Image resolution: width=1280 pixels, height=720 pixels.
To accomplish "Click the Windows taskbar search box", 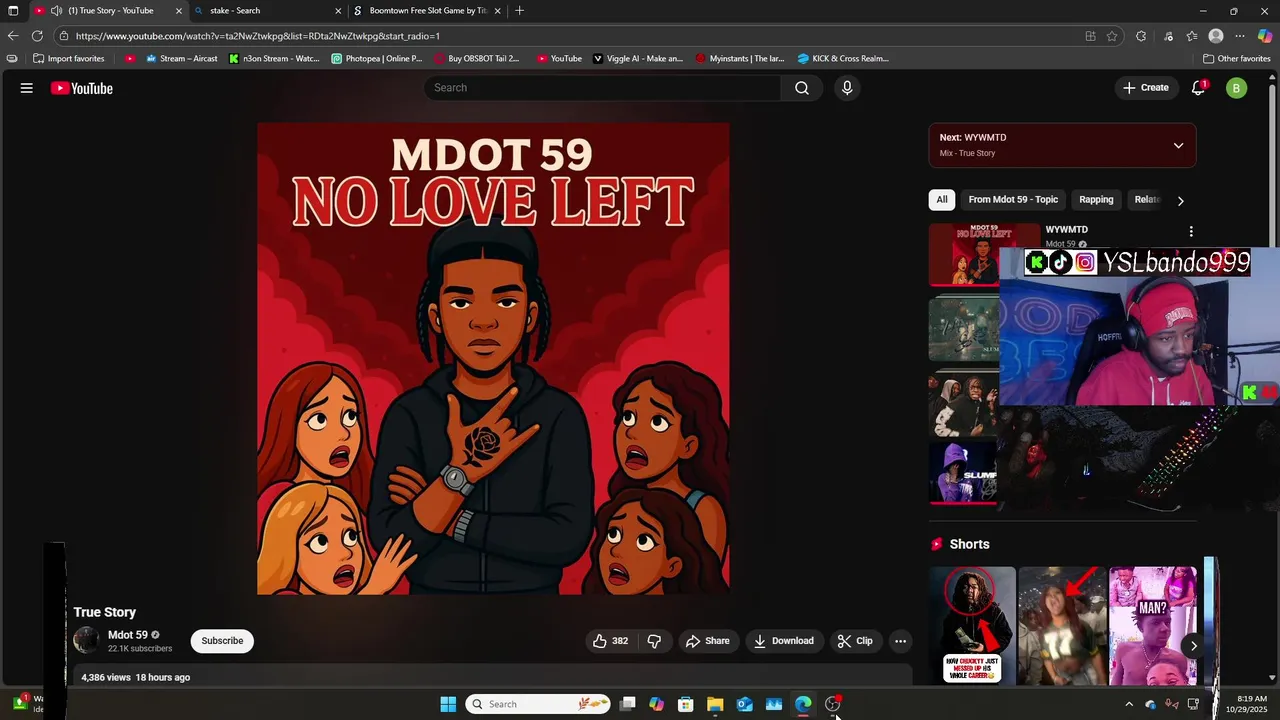I will (538, 704).
